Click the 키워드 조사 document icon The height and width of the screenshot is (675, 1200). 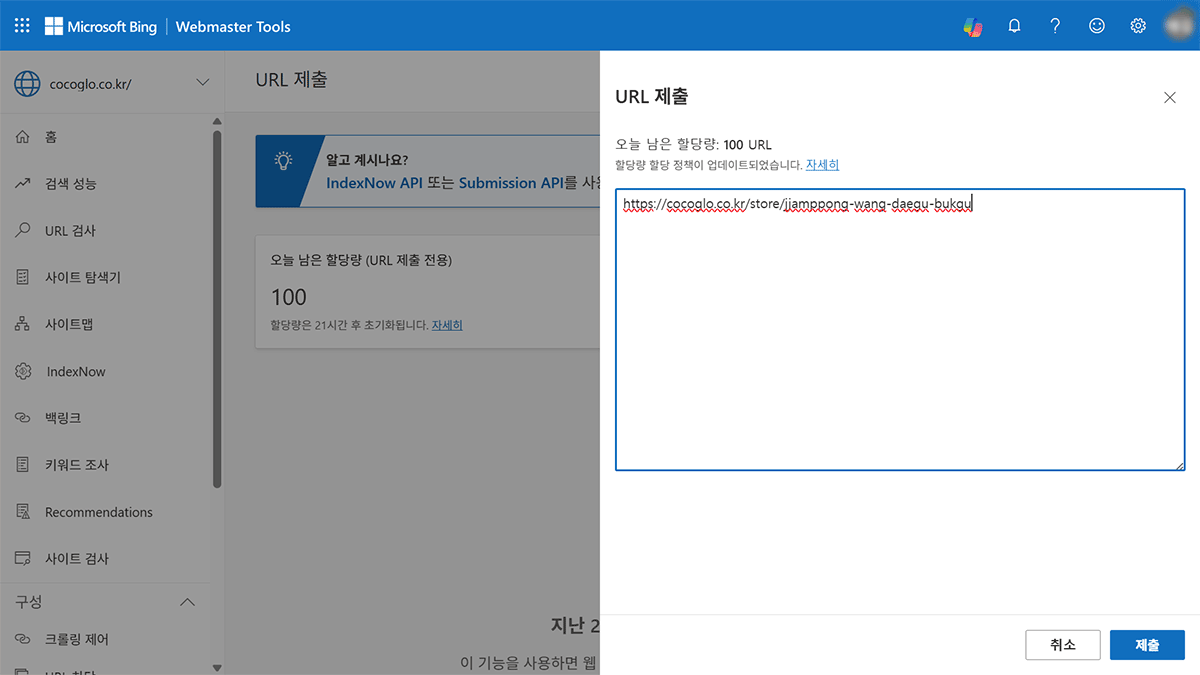pyautogui.click(x=23, y=465)
